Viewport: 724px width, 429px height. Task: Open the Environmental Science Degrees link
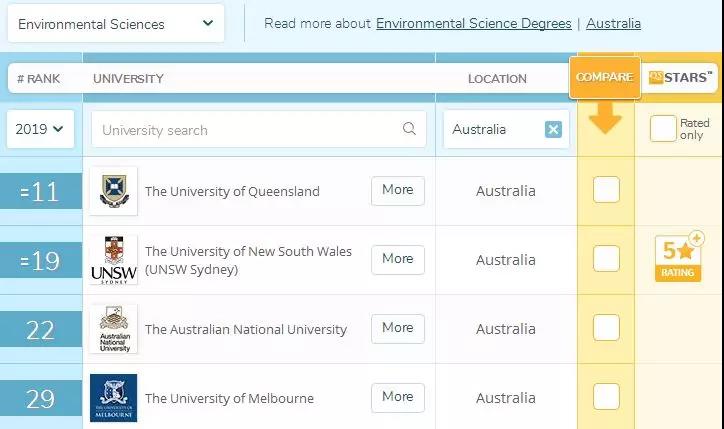coord(474,24)
